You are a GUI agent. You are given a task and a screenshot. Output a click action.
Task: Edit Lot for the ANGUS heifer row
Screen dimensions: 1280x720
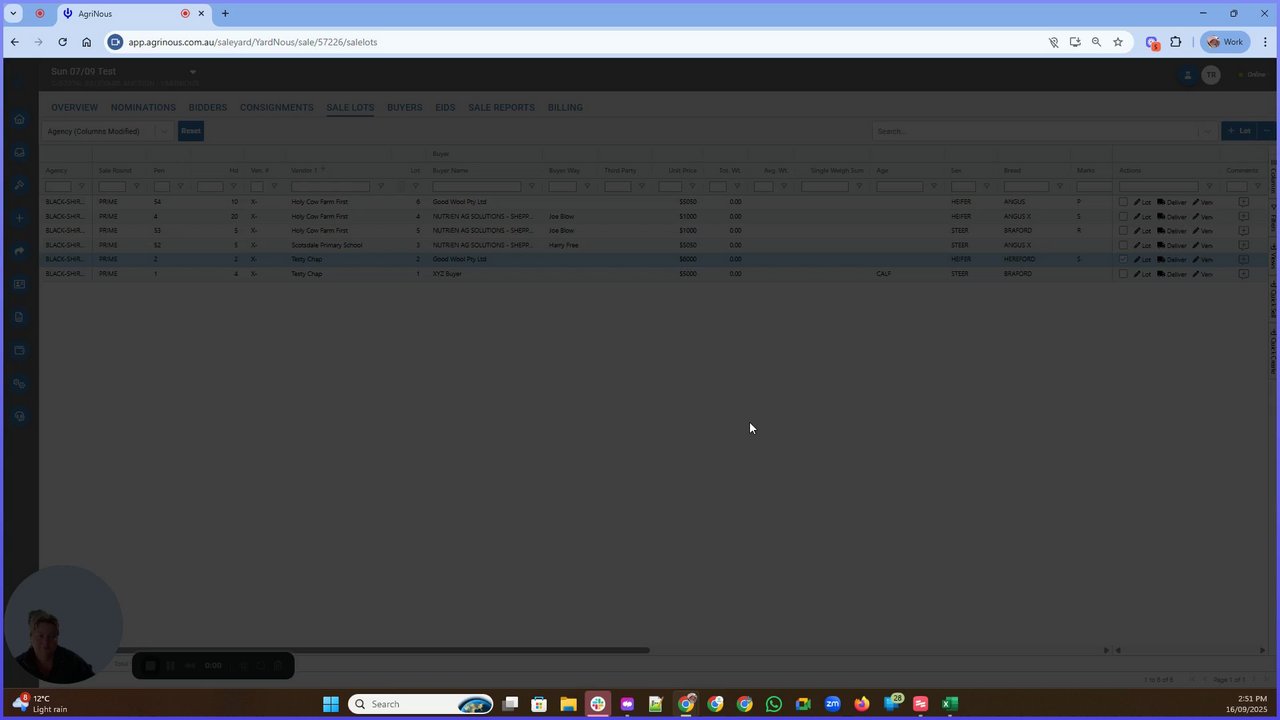[x=1142, y=202]
